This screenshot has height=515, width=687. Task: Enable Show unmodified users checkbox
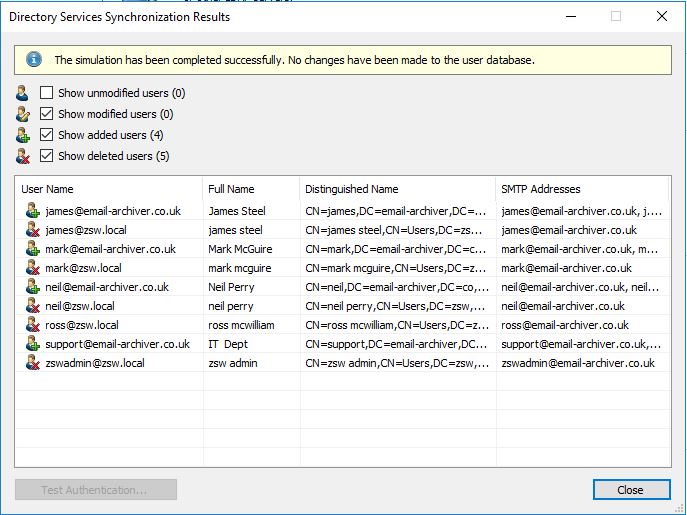point(46,92)
